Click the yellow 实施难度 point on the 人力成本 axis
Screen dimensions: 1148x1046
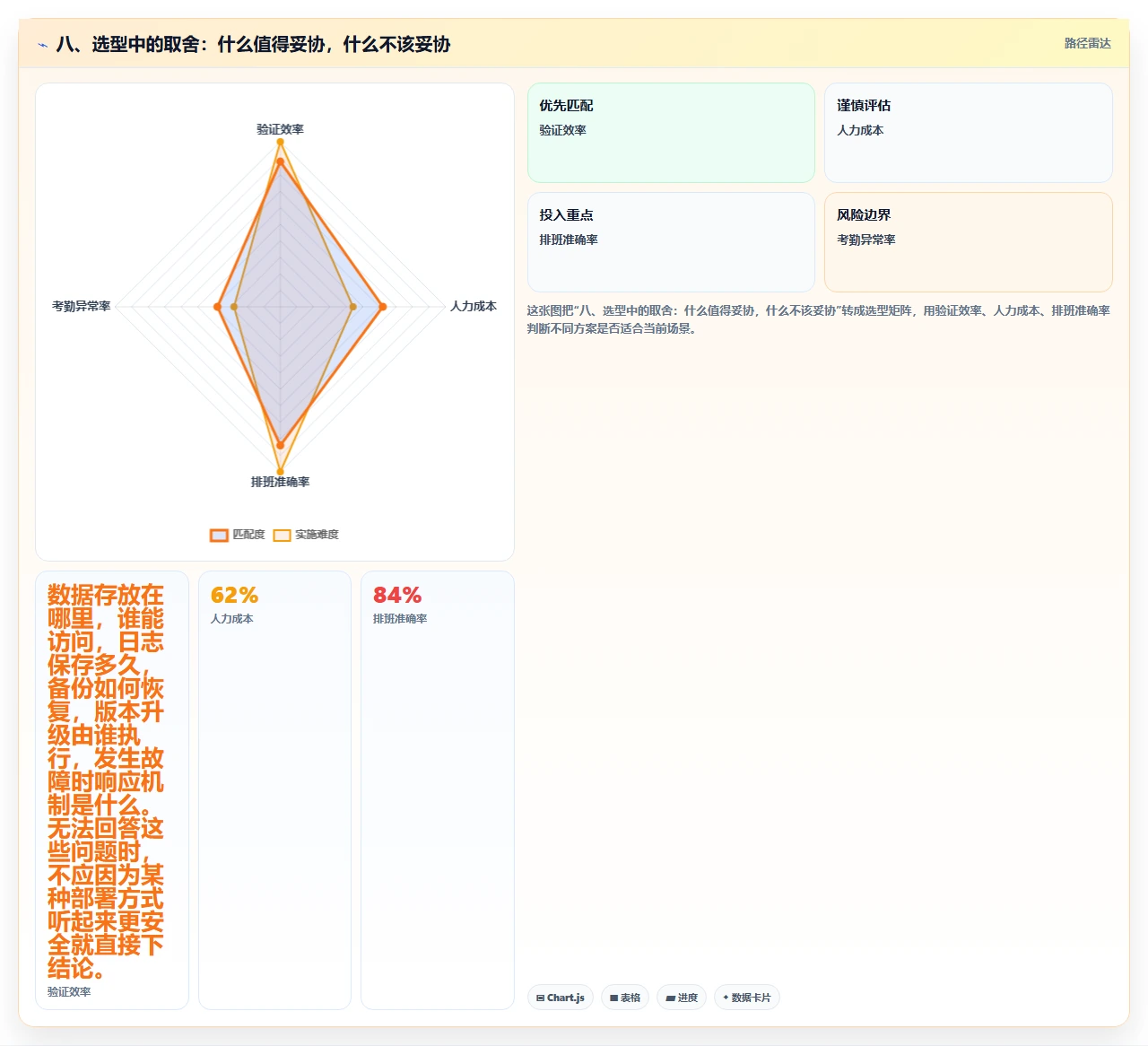[352, 307]
